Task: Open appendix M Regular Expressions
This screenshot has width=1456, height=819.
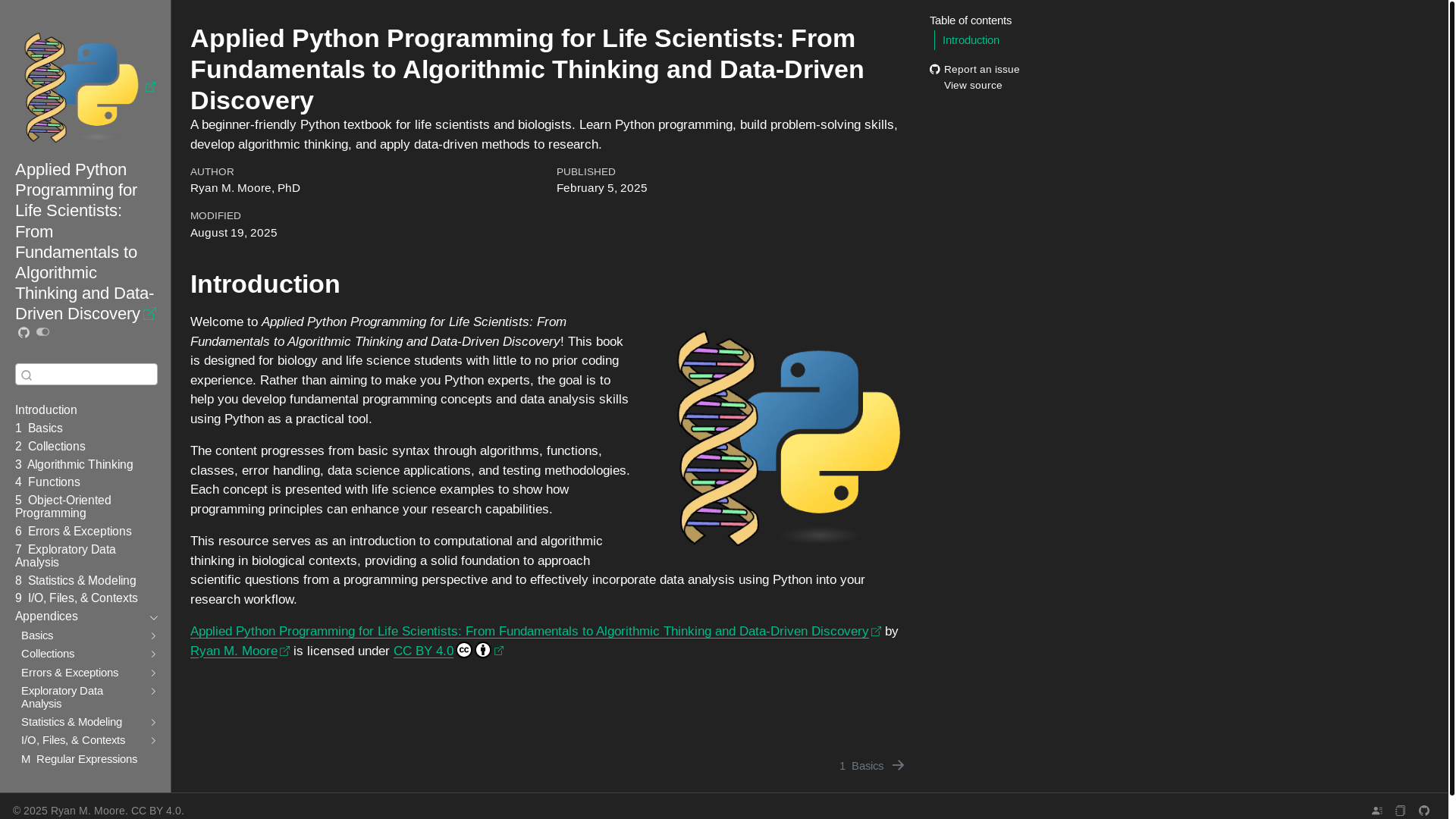Action: [x=80, y=759]
